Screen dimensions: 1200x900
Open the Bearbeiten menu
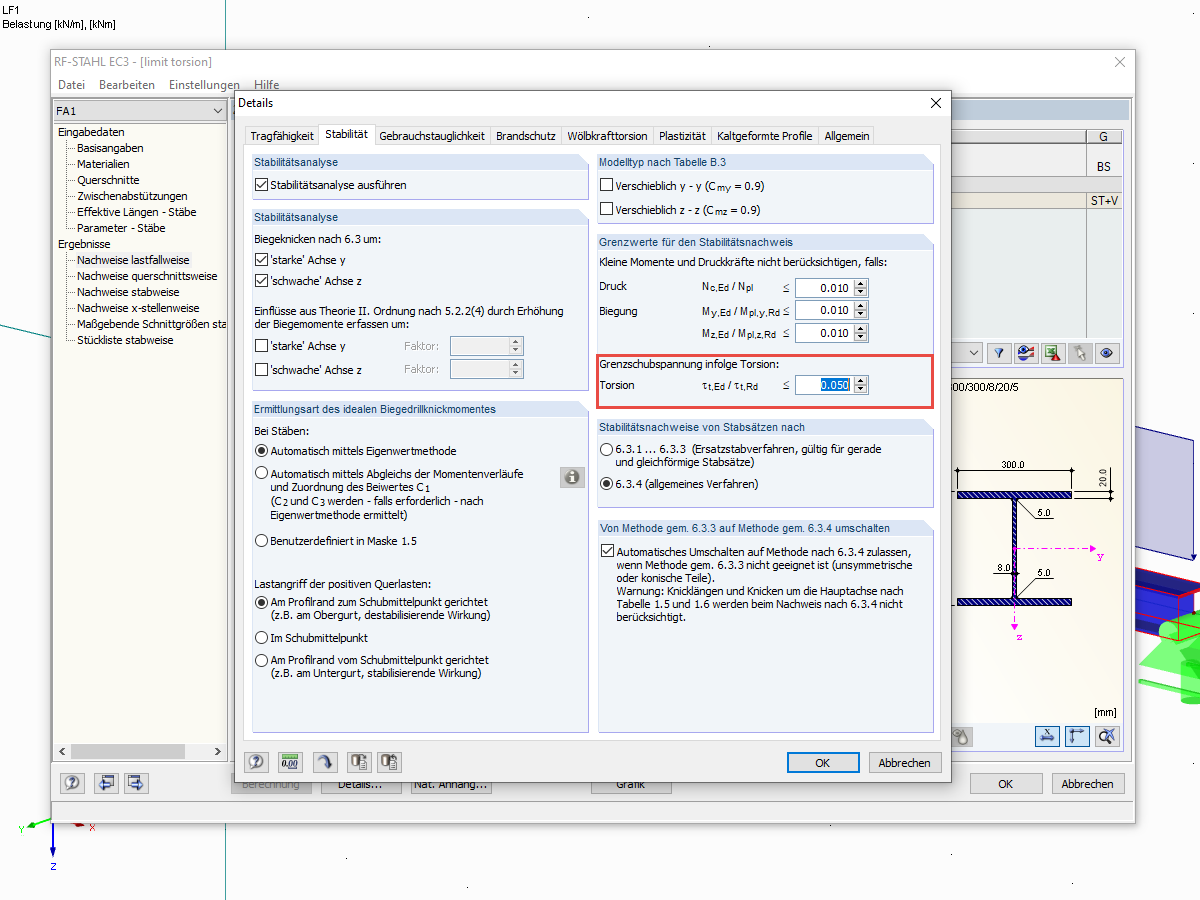click(127, 85)
